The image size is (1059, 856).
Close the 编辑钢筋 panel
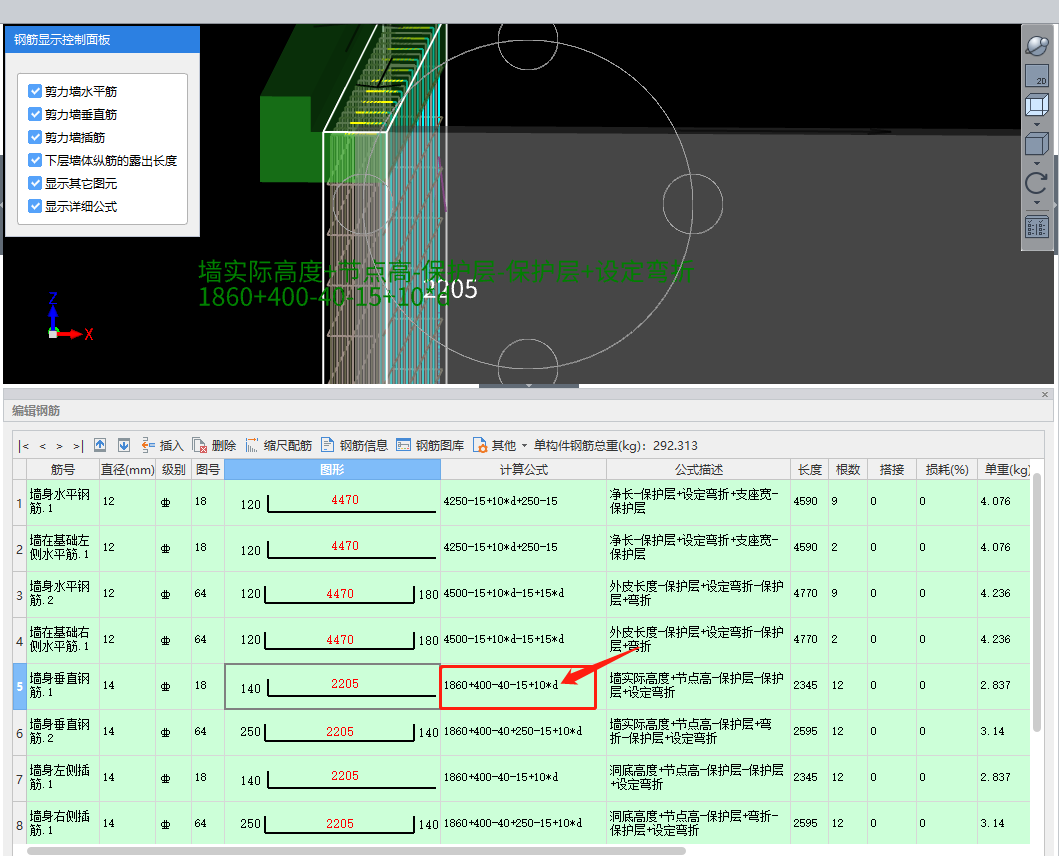click(x=1045, y=394)
